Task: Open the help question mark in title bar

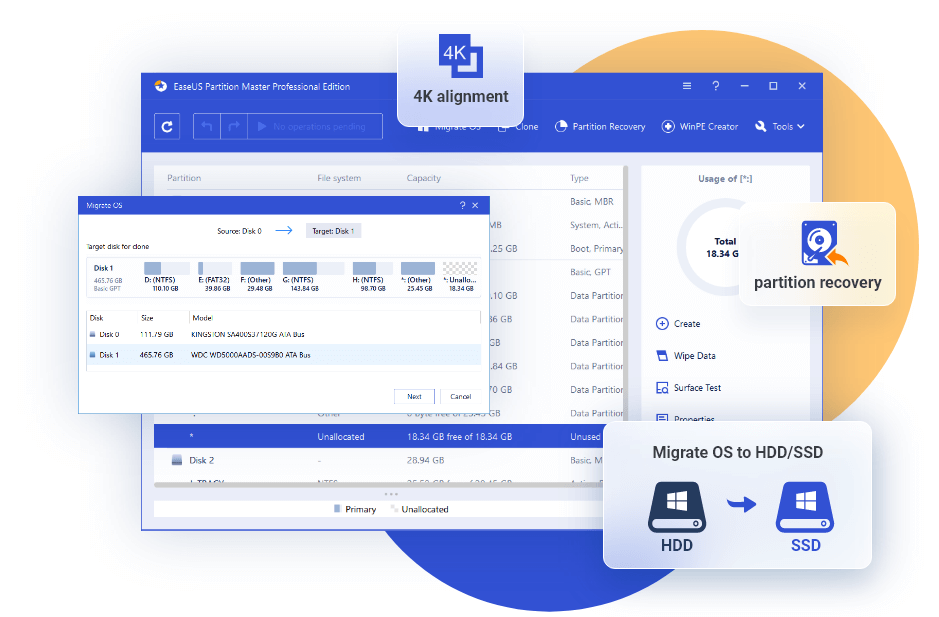Action: (715, 86)
